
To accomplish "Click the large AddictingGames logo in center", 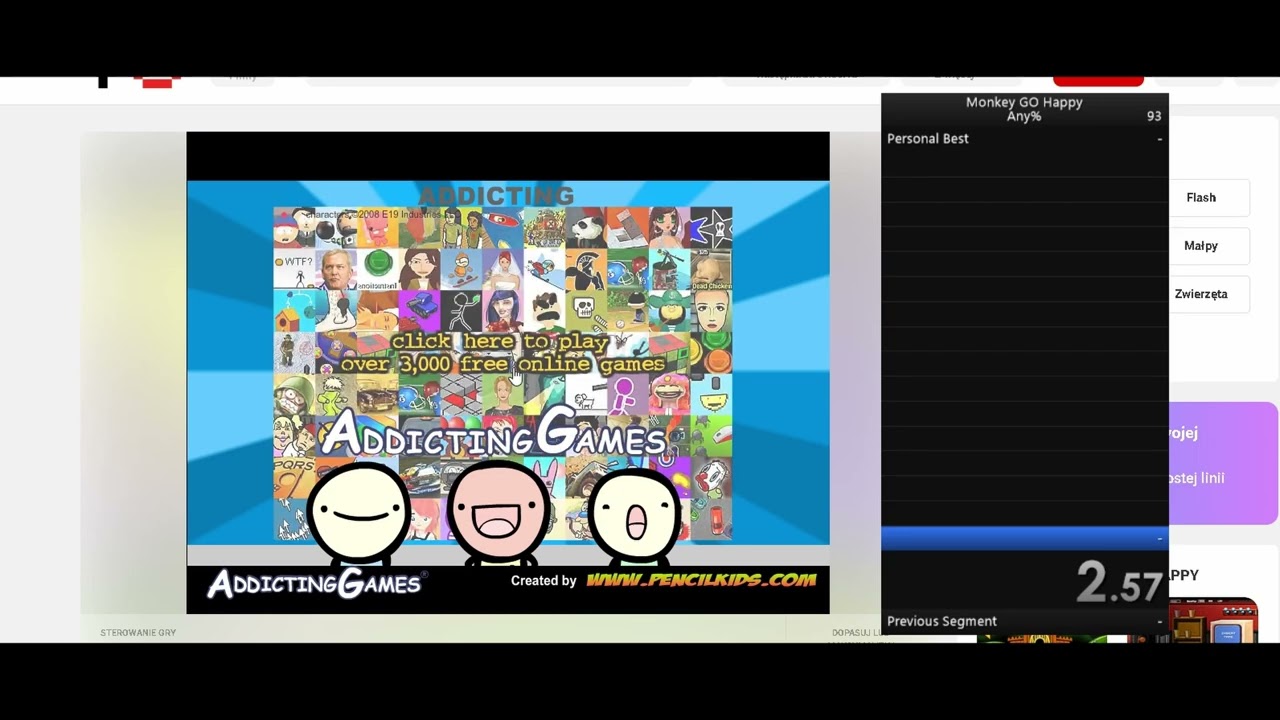I will pyautogui.click(x=494, y=434).
